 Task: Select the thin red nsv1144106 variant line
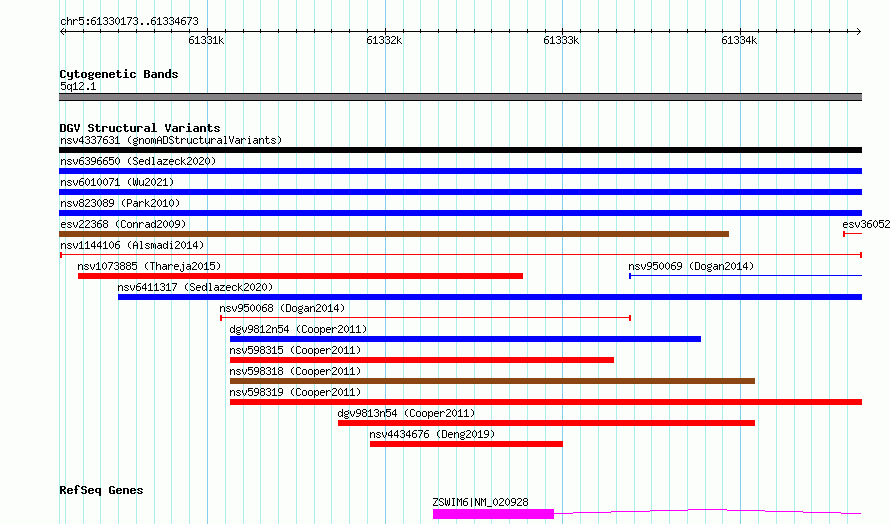pos(460,255)
